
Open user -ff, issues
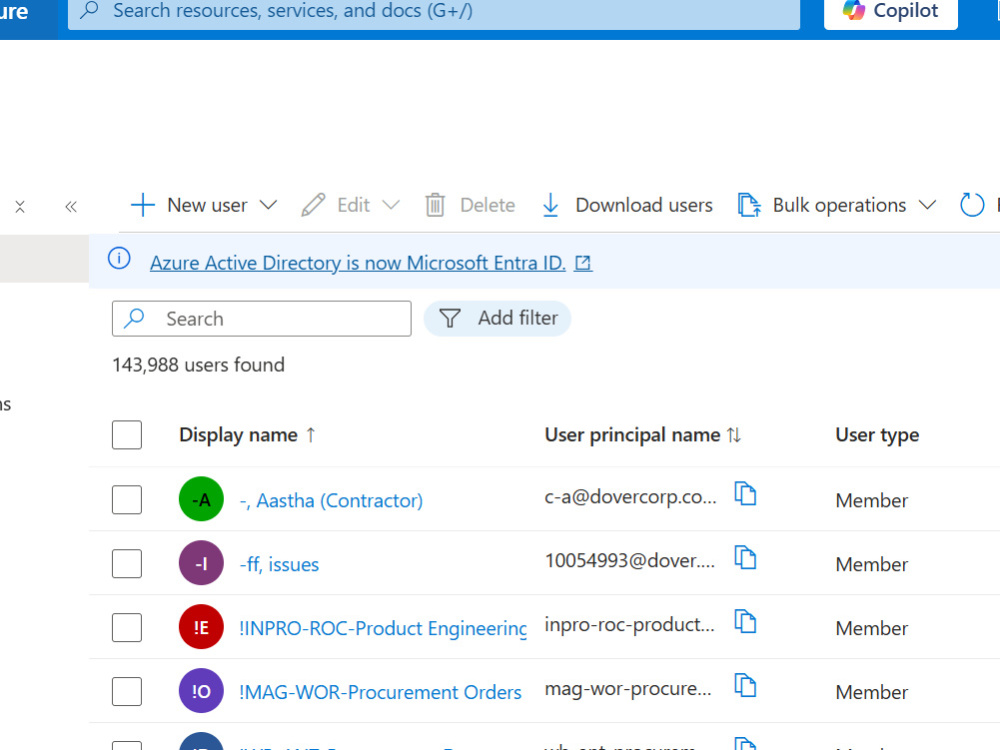pos(279,564)
